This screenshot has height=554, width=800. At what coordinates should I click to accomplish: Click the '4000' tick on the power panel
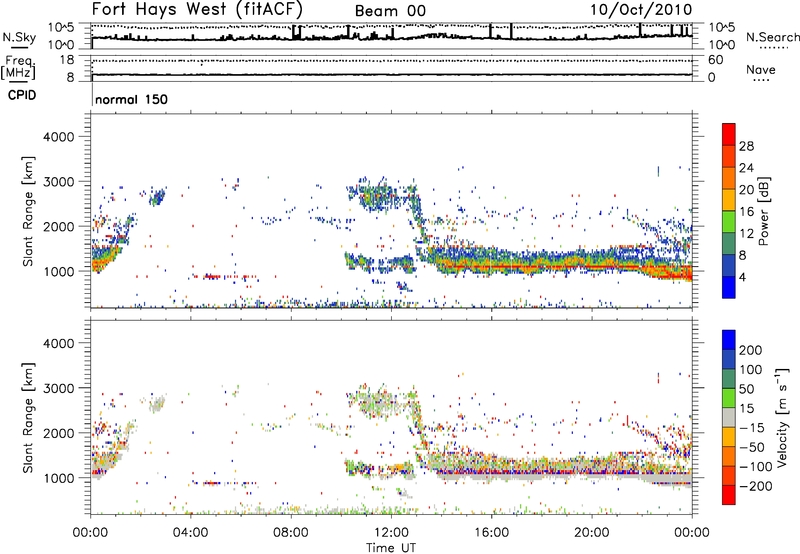(59, 137)
